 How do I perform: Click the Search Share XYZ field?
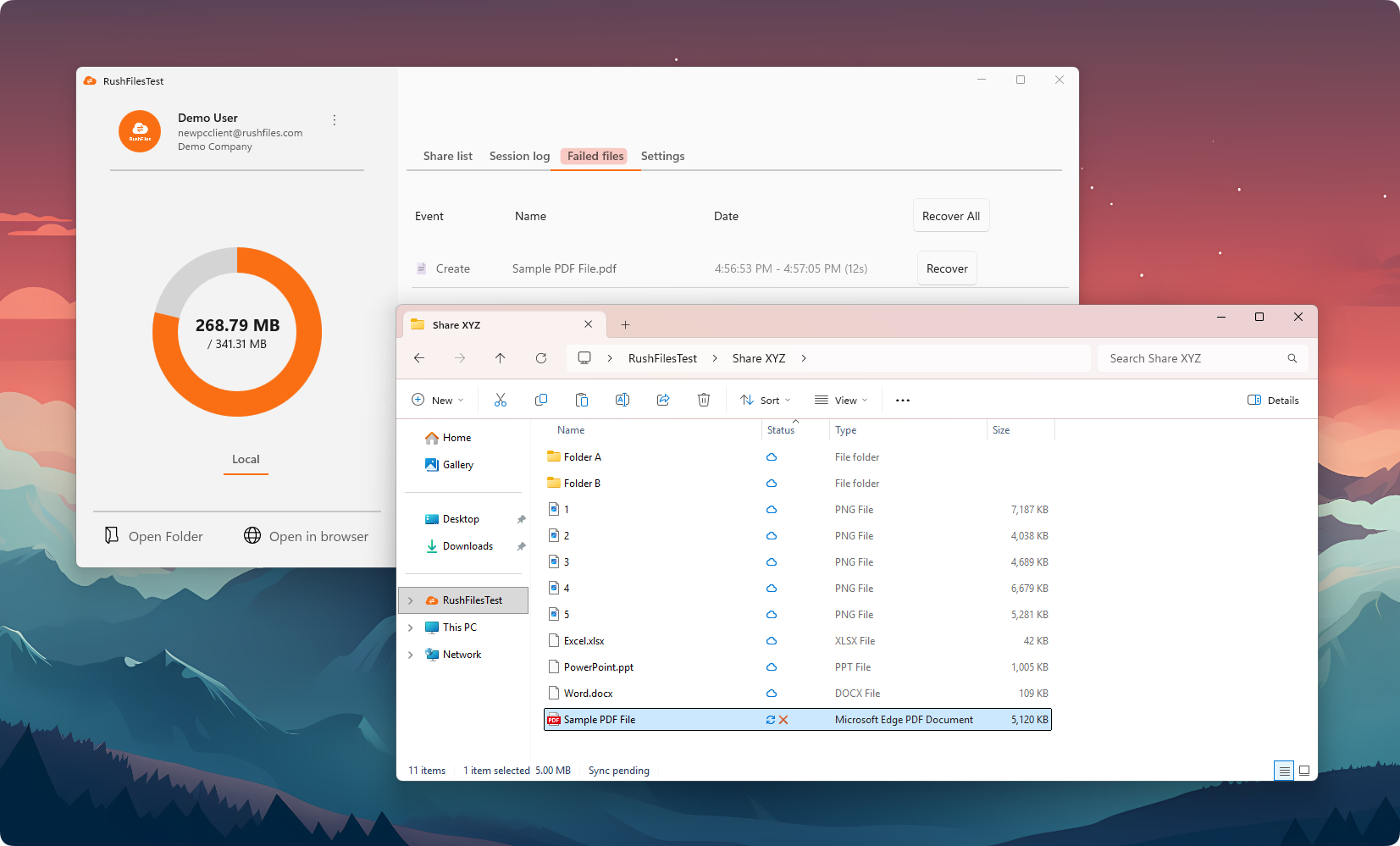1203,358
